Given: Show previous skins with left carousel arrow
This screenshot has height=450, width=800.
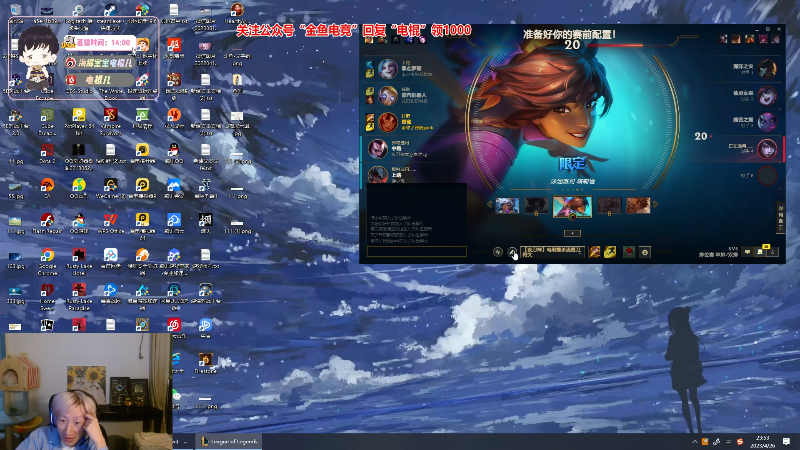Looking at the screenshot, I should tap(489, 205).
